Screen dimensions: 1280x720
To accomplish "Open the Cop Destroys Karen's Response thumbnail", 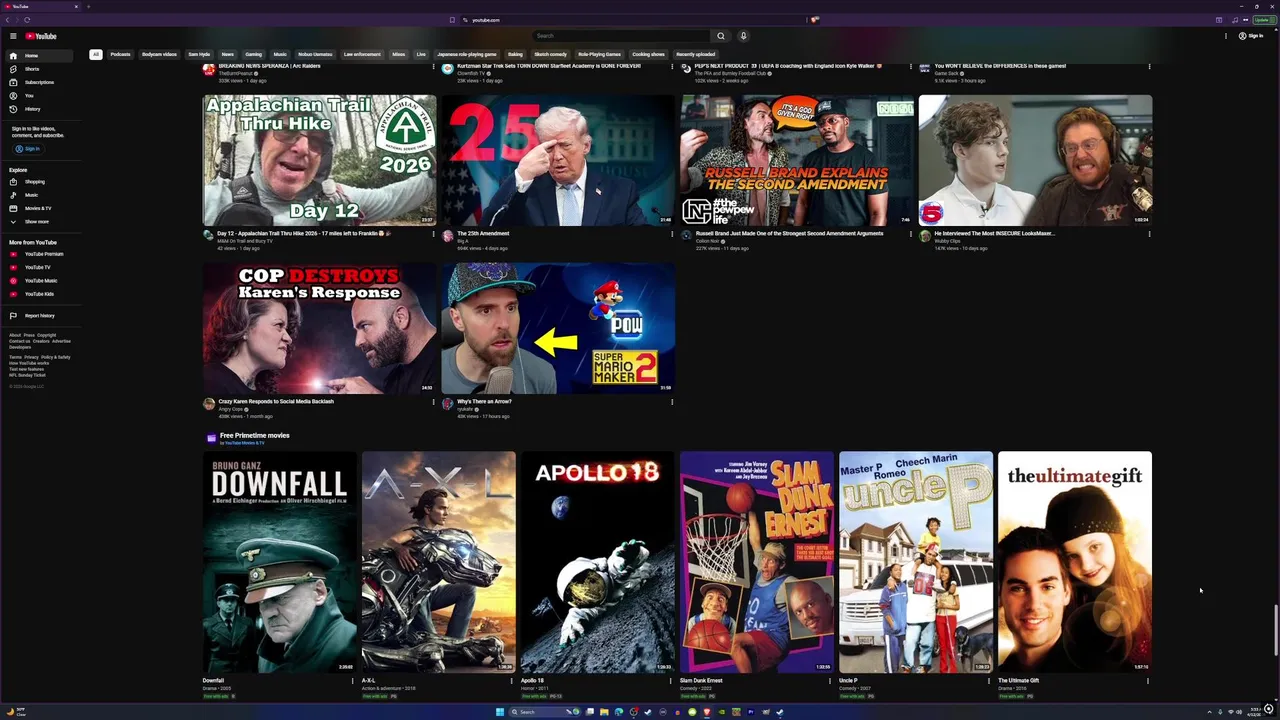I will (319, 328).
